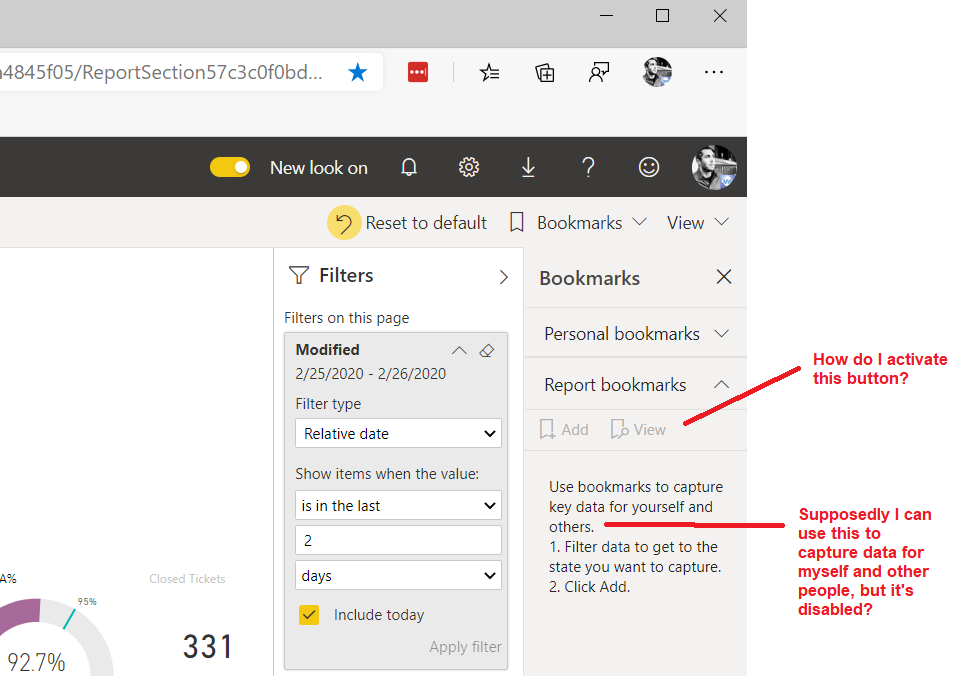Click the Closed Tickets label

pos(188,579)
